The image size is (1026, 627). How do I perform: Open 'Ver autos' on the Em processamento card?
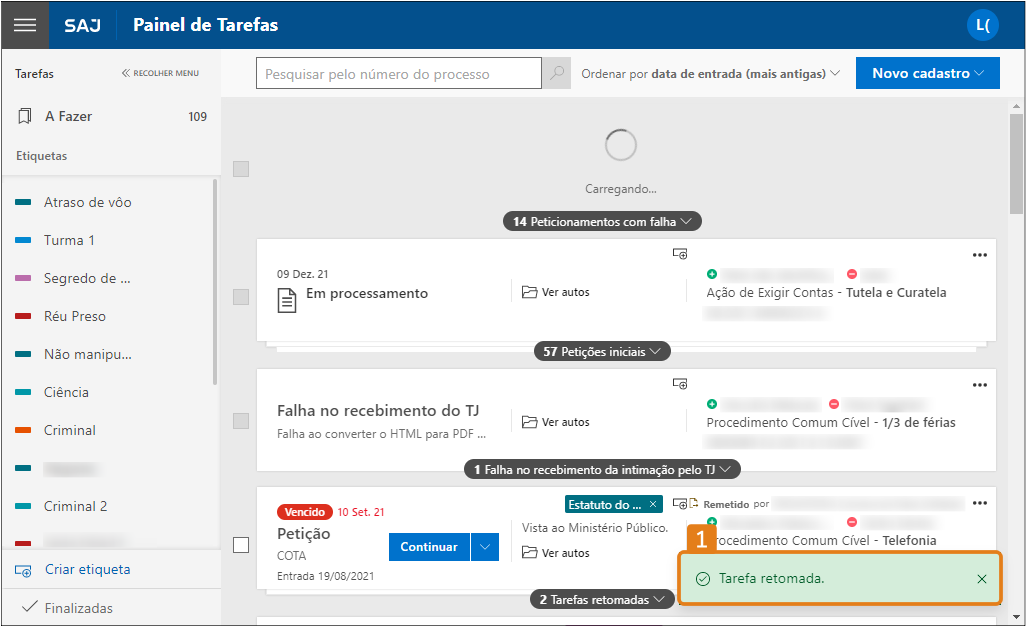[x=555, y=292]
